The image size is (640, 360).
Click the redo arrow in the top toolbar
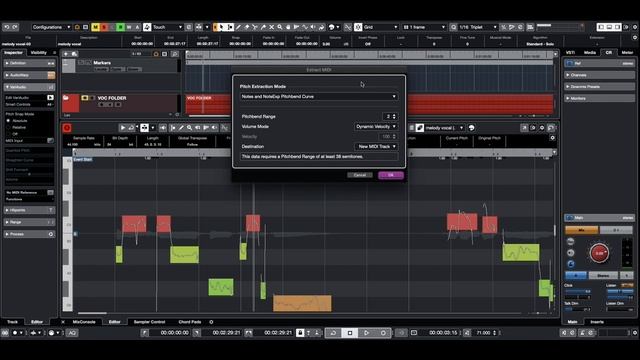(x=15, y=27)
